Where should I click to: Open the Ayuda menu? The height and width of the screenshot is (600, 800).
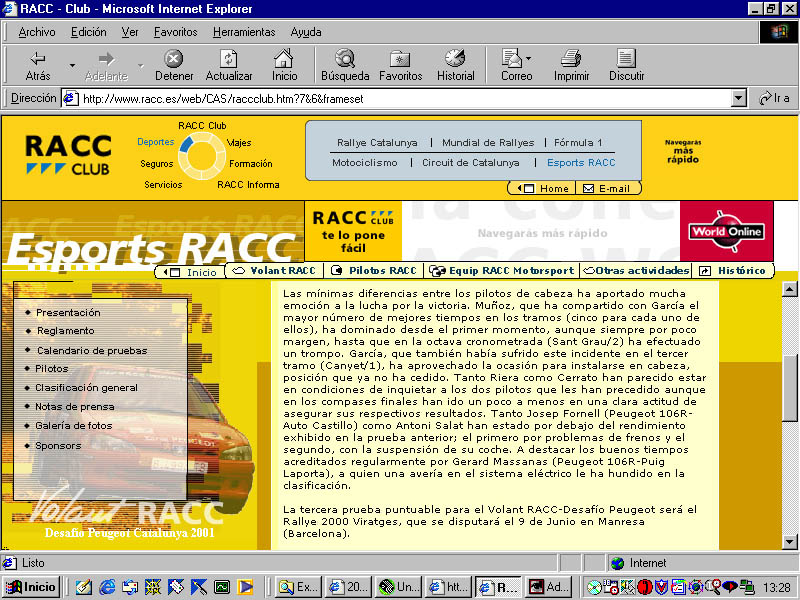(x=306, y=32)
